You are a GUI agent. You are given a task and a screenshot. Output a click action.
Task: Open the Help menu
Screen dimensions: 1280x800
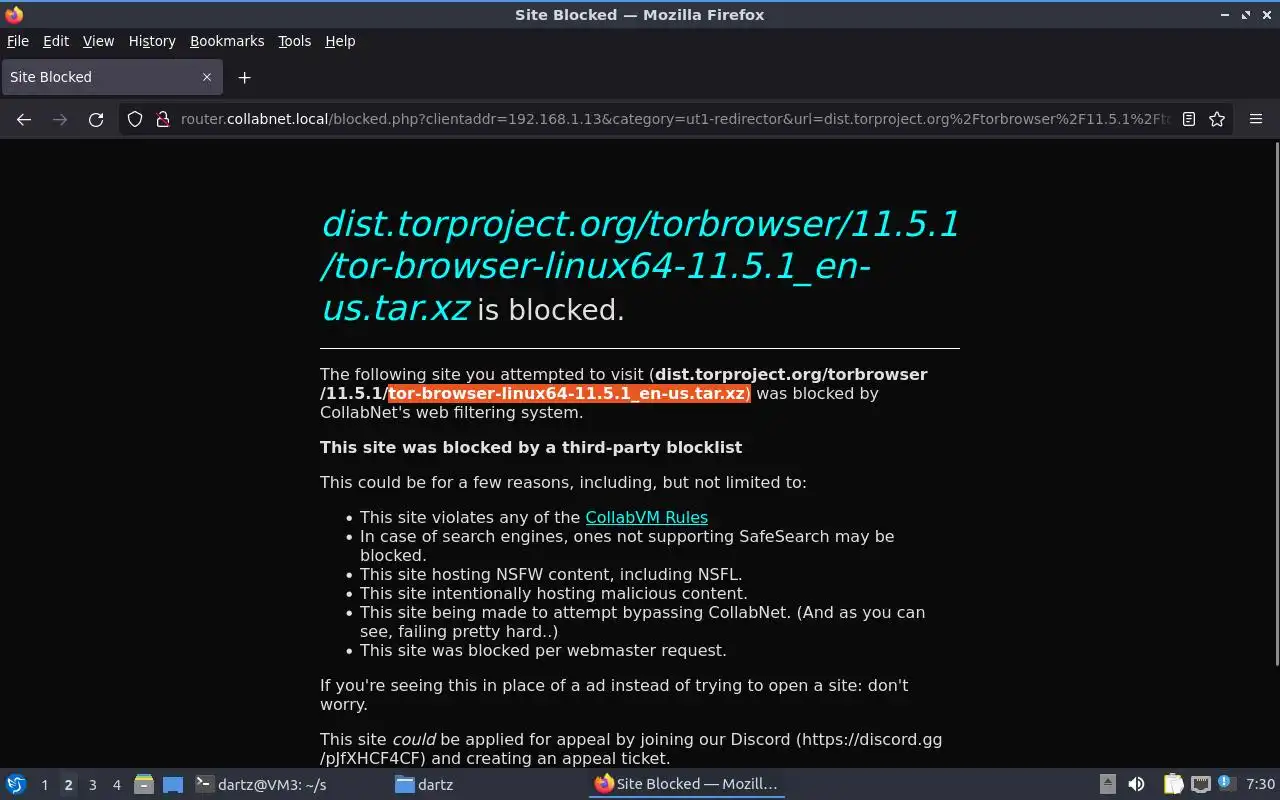340,41
